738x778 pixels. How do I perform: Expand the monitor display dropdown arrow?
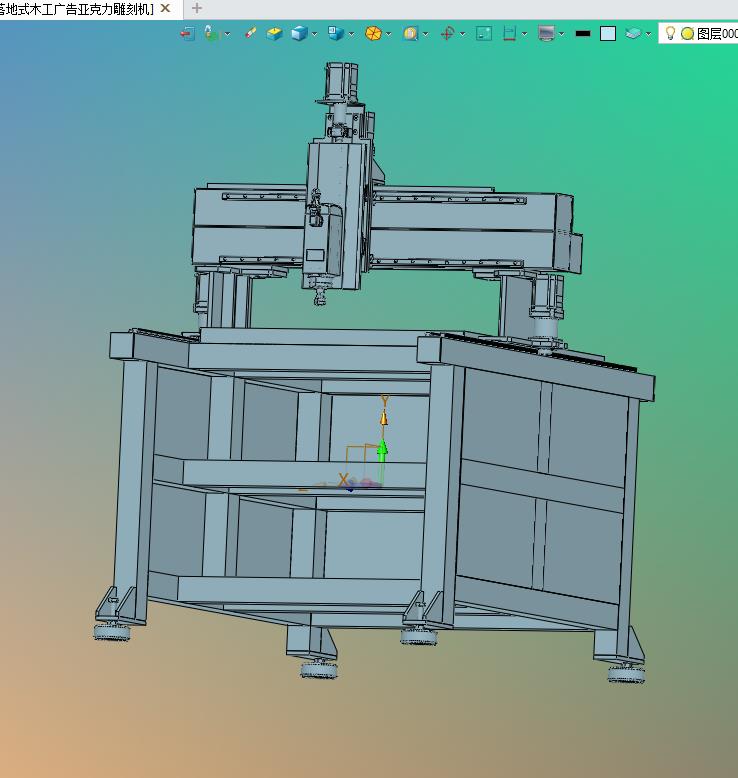click(561, 34)
